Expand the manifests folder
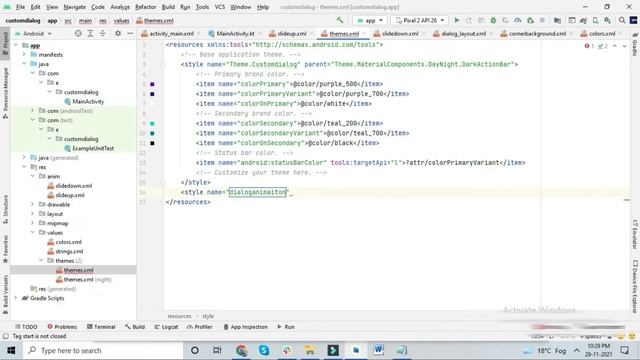The image size is (640, 360). (x=24, y=54)
